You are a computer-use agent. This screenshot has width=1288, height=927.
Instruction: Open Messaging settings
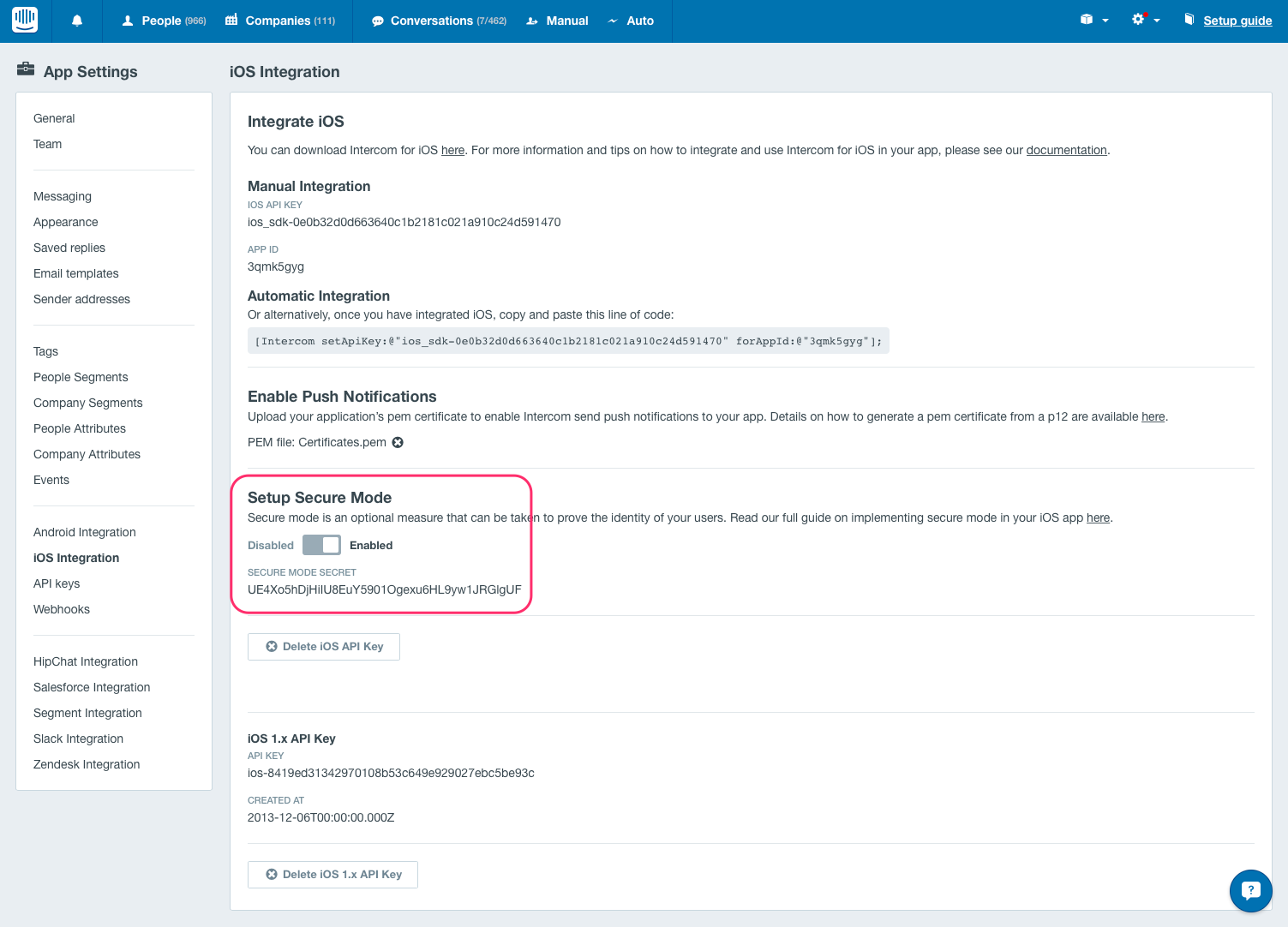[x=63, y=196]
